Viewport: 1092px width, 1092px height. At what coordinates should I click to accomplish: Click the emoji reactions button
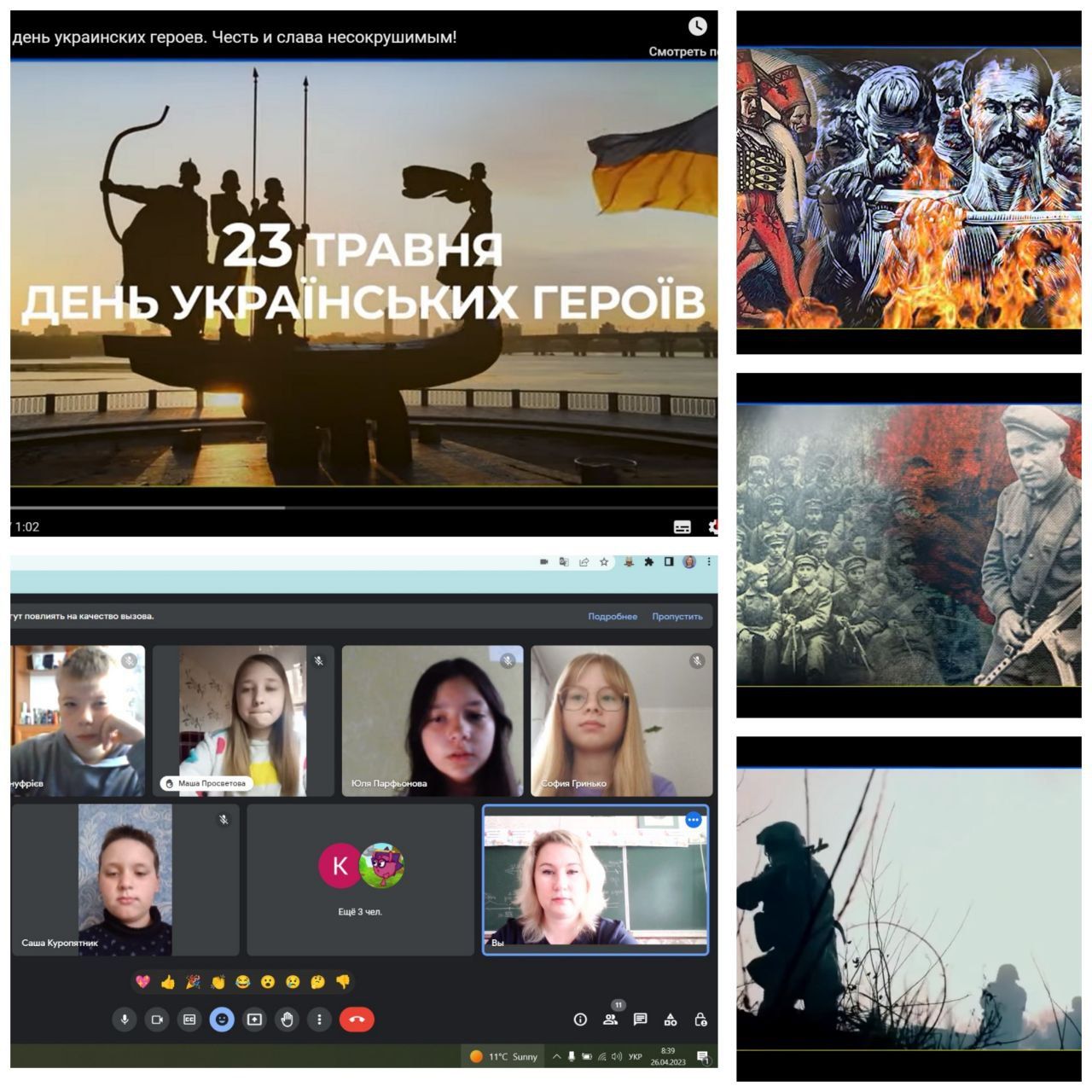pyautogui.click(x=222, y=1019)
